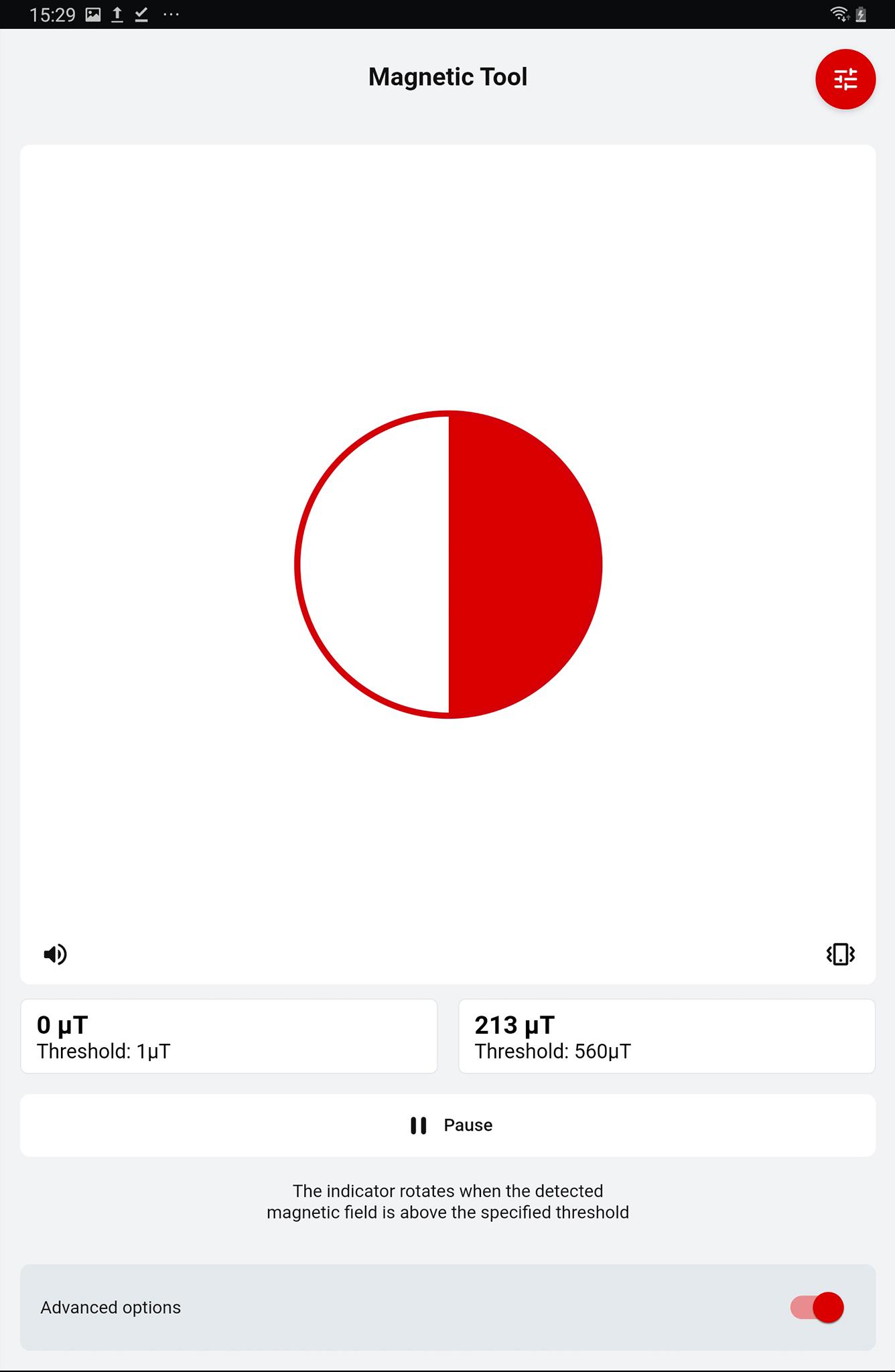Image resolution: width=895 pixels, height=1372 pixels.
Task: Tap the white half of circular indicator
Action: 374,564
